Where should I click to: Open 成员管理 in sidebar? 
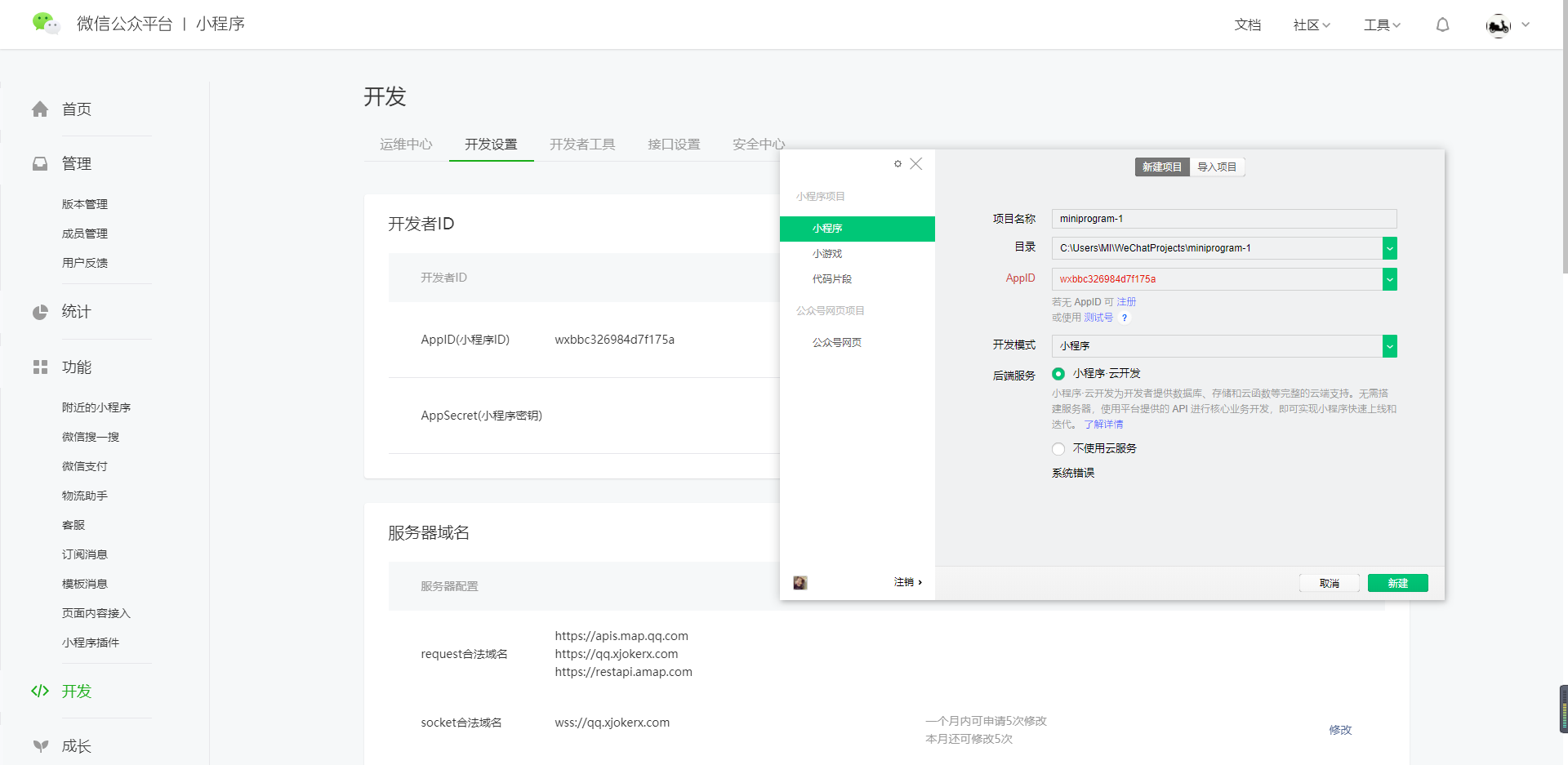point(85,234)
